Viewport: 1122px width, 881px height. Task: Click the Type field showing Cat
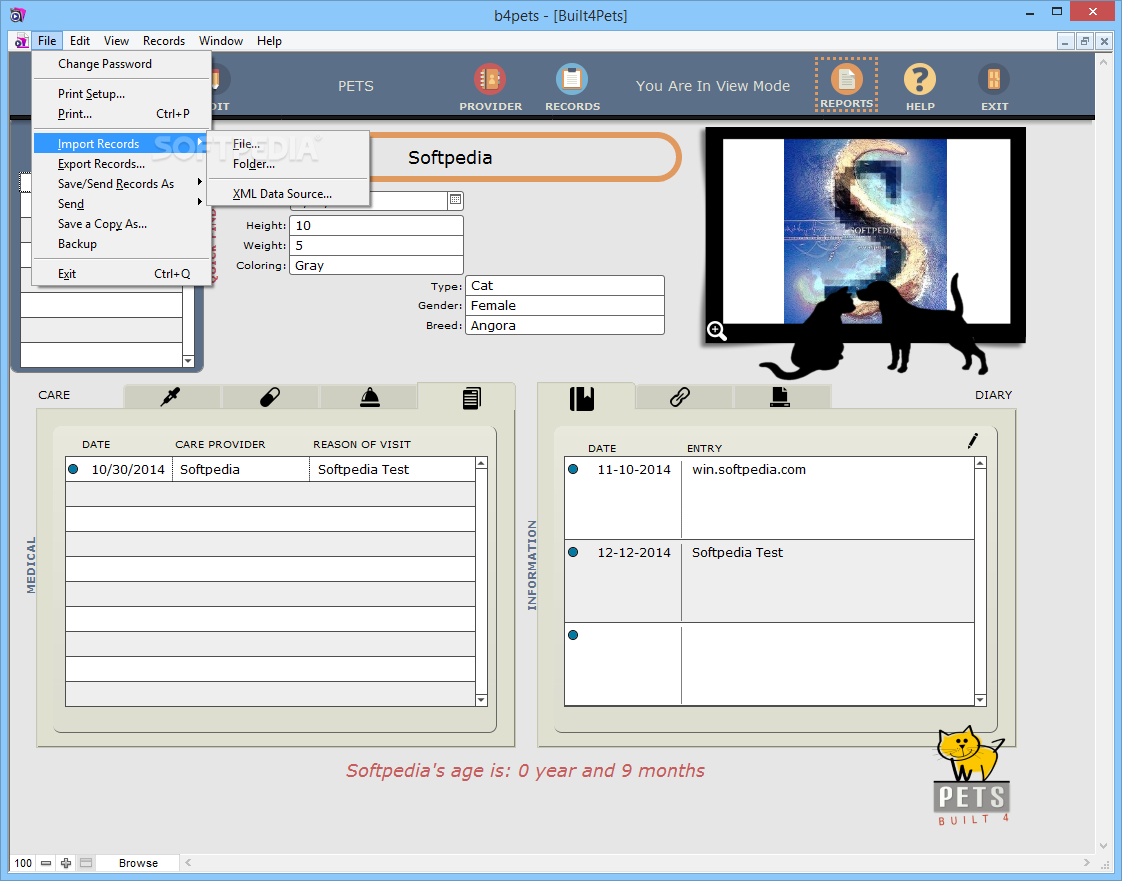pos(565,286)
